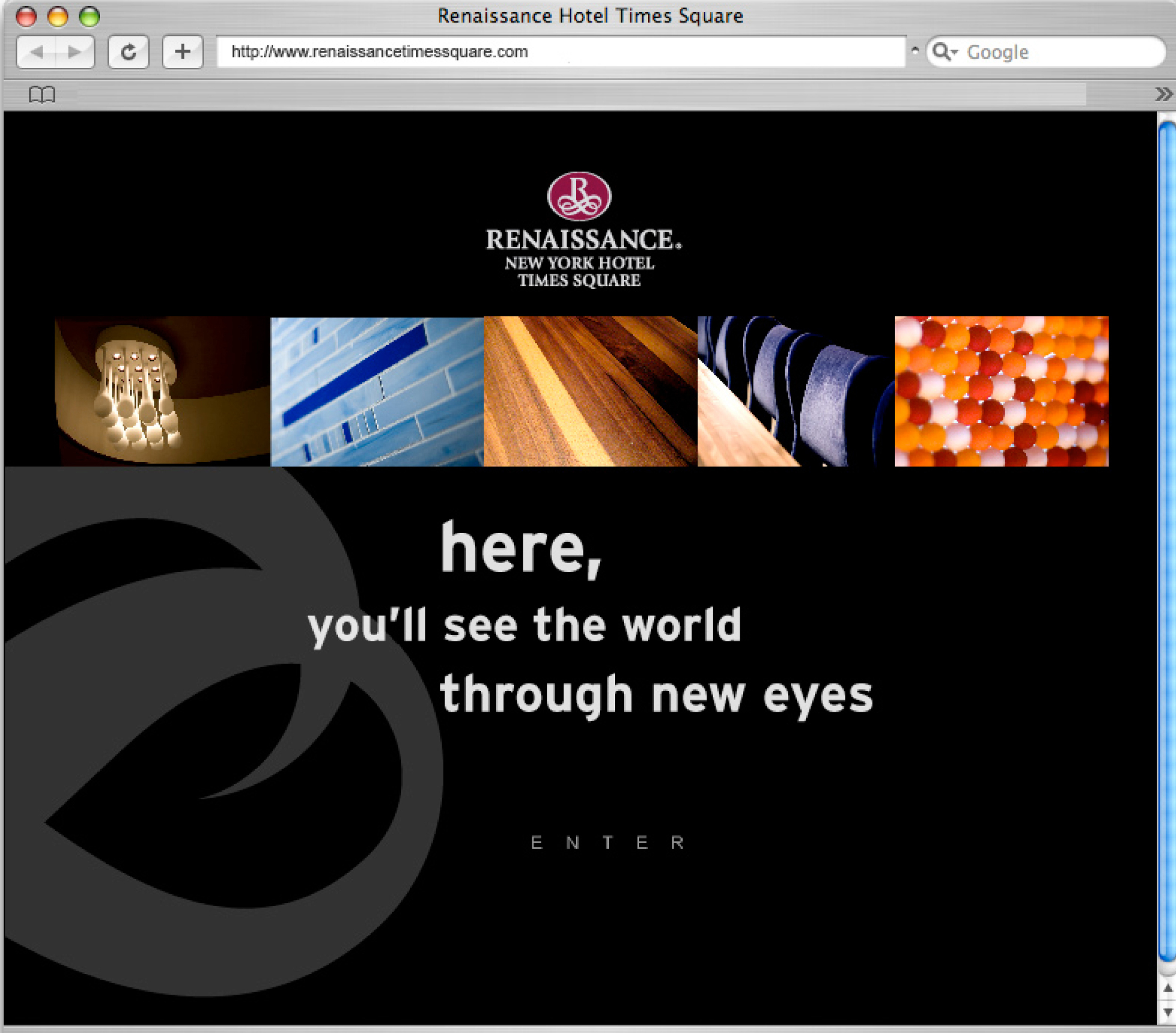1176x1033 pixels.
Task: Click the browser Forward arrow button
Action: (x=75, y=52)
